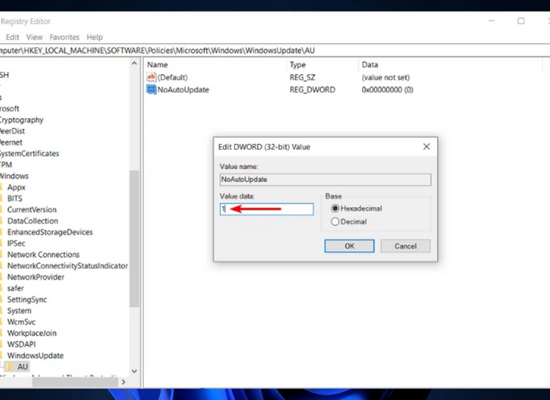Select the SettingSync key
The height and width of the screenshot is (400, 550).
27,300
